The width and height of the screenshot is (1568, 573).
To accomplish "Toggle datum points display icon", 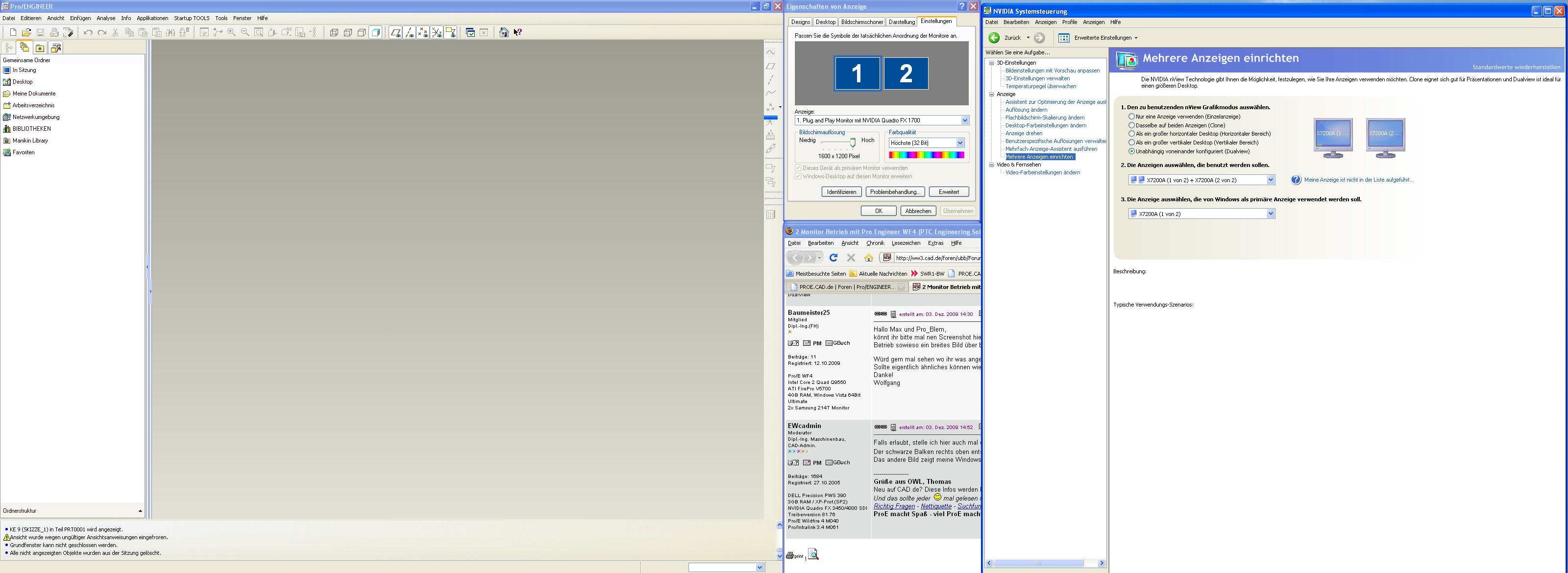I will pos(423,32).
